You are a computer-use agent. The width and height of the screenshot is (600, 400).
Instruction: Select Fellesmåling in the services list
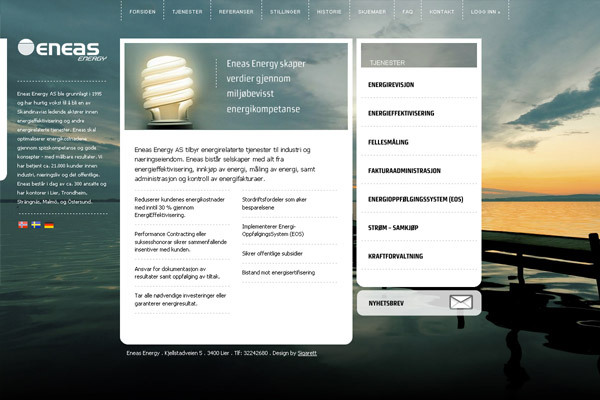[388, 142]
